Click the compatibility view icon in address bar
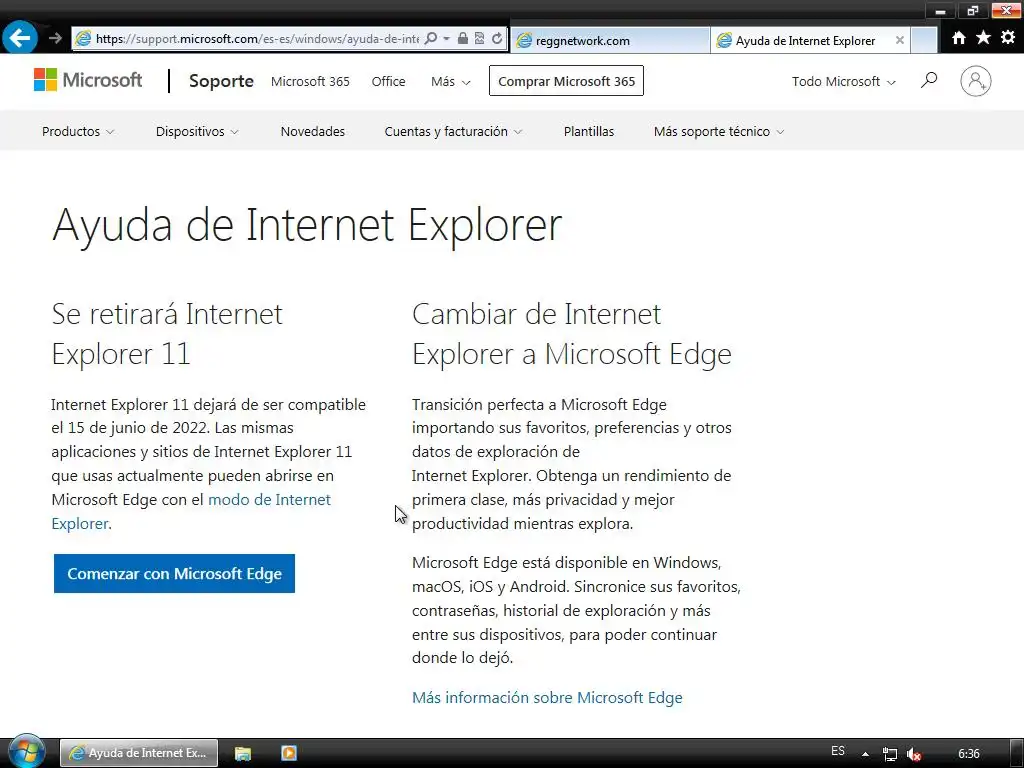The width and height of the screenshot is (1024, 768). 479,39
